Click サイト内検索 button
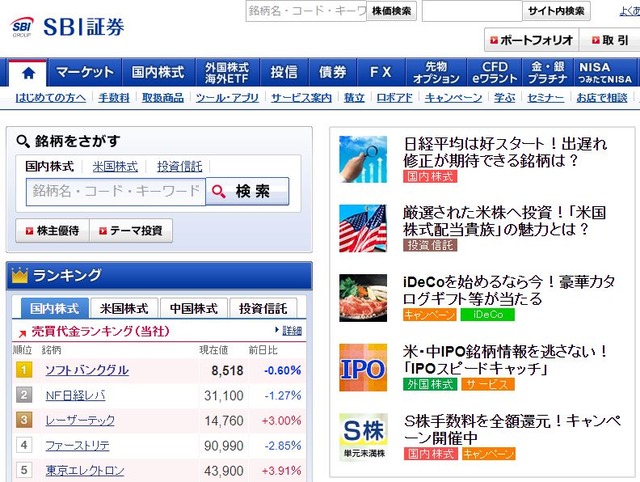Screen dimensions: 640x482 coord(556,11)
